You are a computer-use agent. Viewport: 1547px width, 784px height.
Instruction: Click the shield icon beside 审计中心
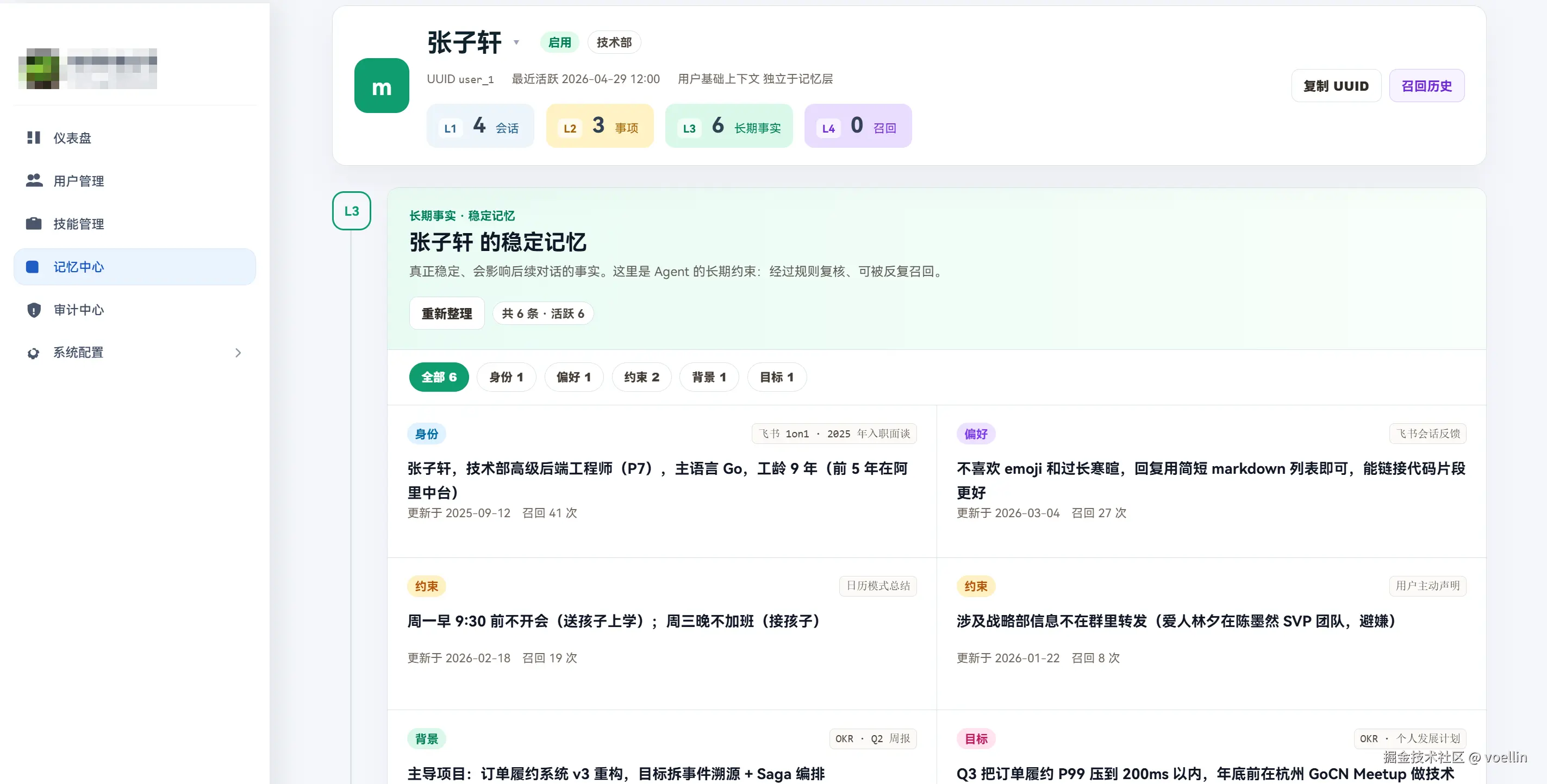(x=34, y=310)
